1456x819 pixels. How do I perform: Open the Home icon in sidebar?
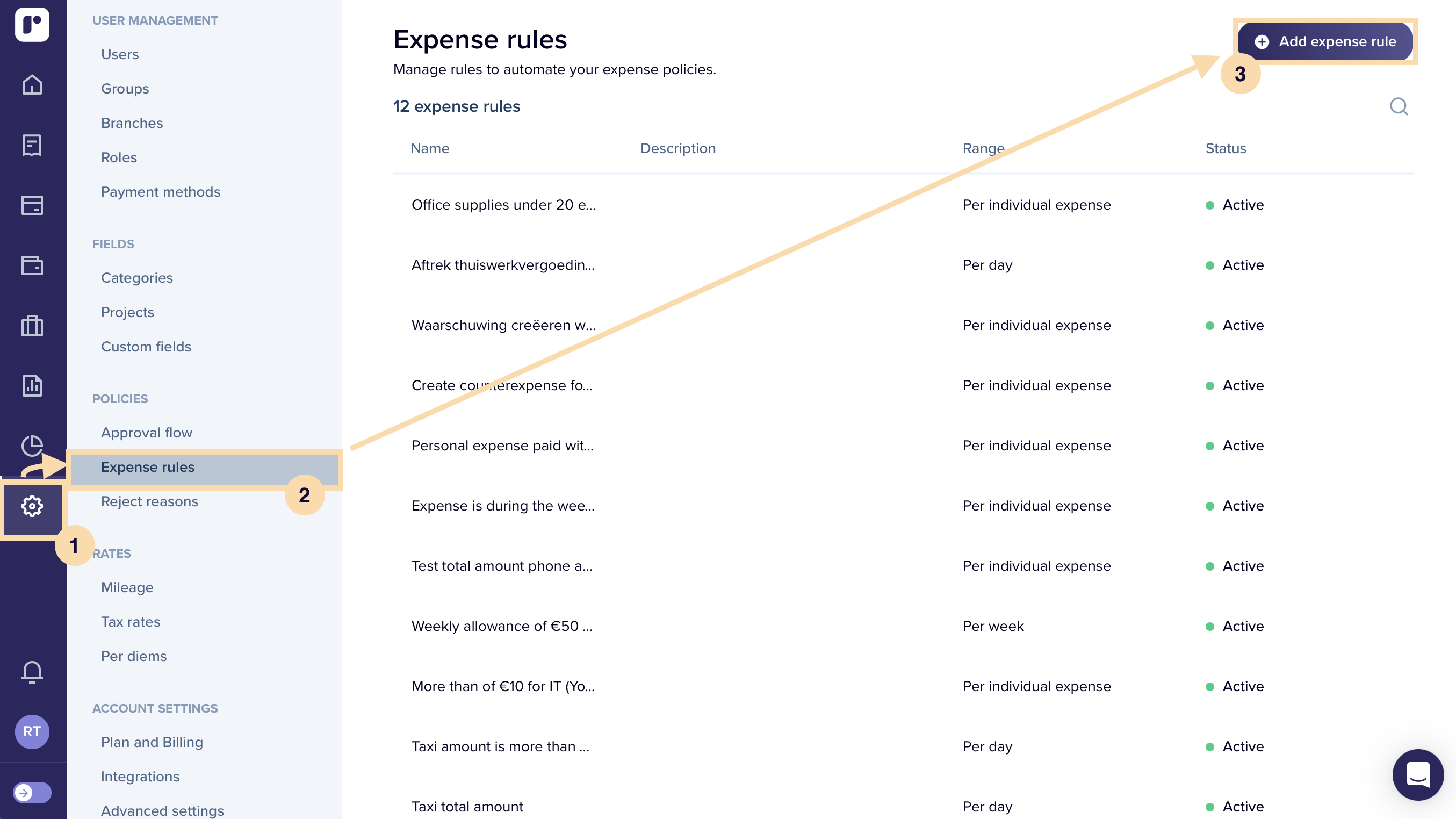click(x=32, y=85)
